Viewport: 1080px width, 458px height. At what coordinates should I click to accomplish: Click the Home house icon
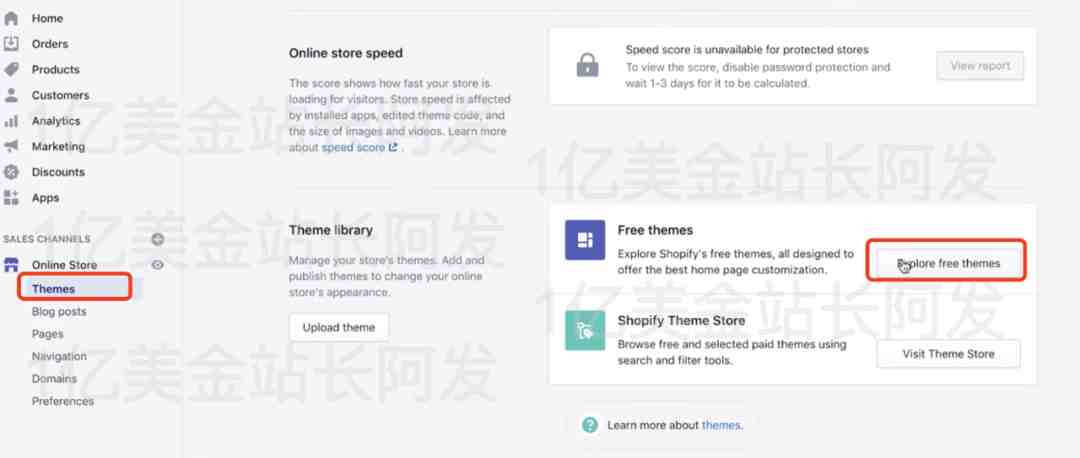coord(11,19)
